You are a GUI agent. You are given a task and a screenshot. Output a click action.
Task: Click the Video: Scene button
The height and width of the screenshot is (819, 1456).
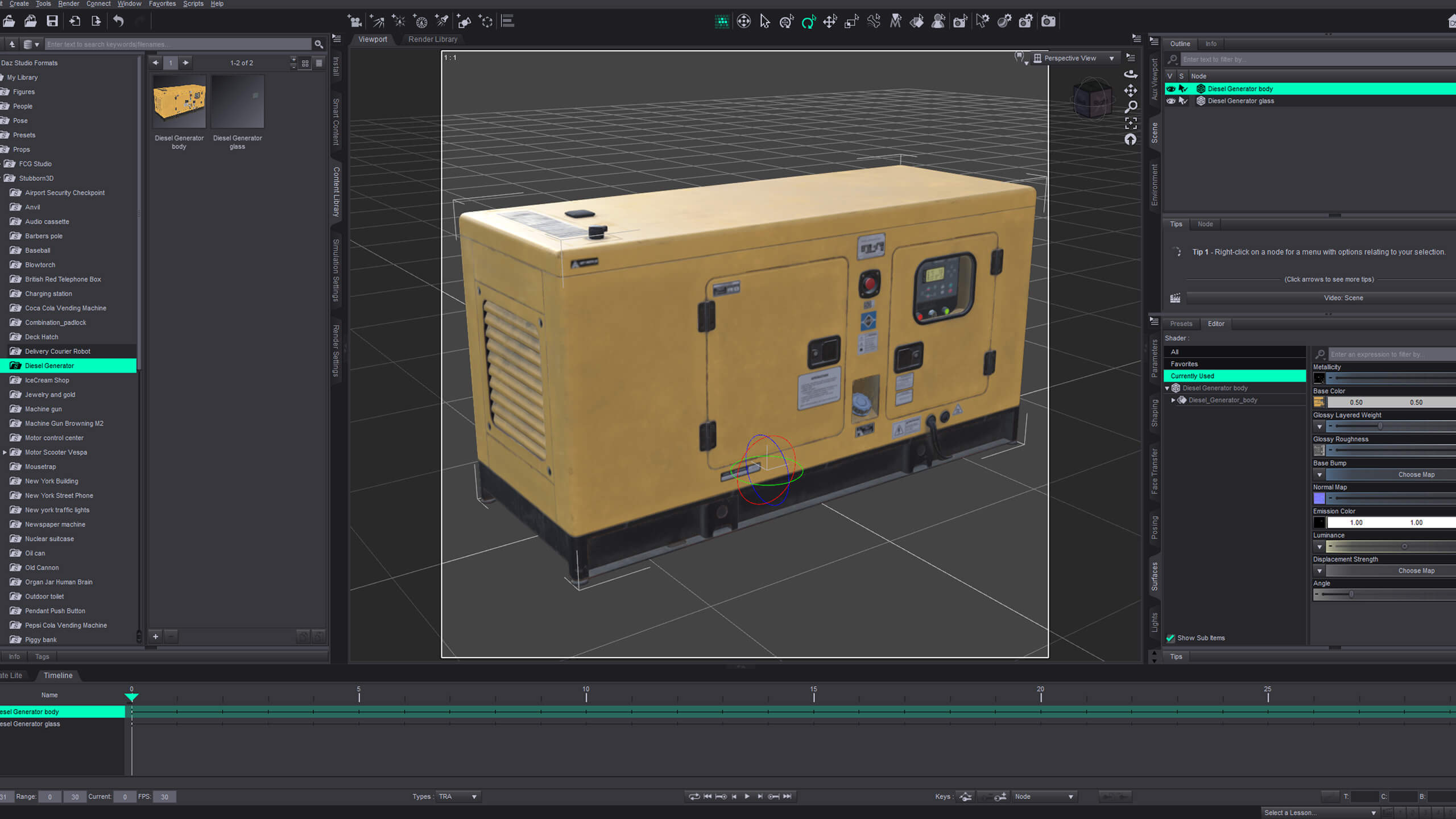(x=1343, y=298)
